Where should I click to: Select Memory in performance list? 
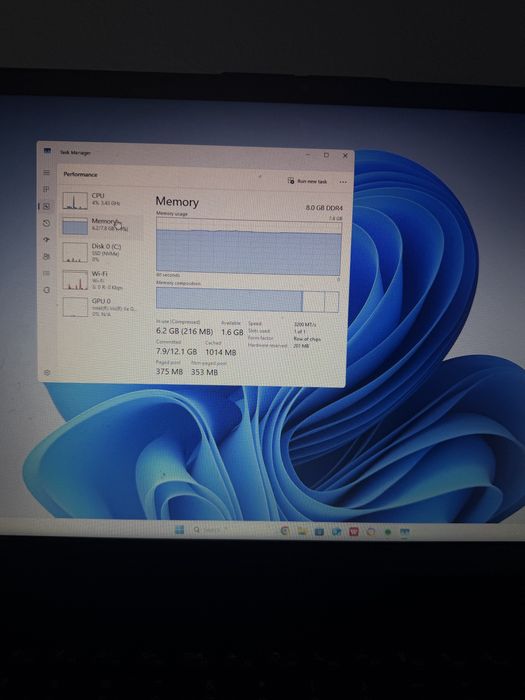(x=103, y=225)
